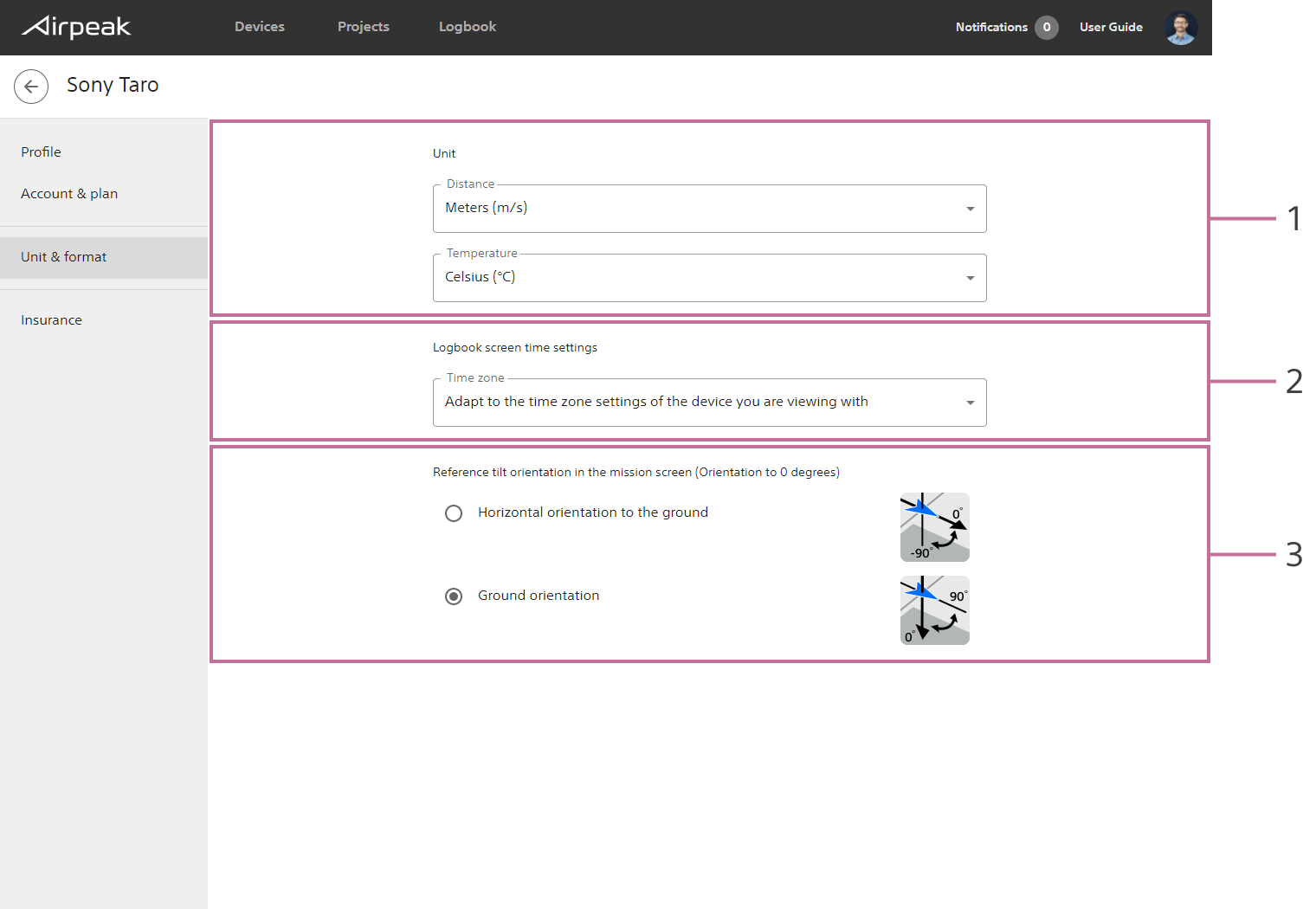This screenshot has height=909, width=1316.
Task: Open the Profile settings section
Action: tap(104, 152)
